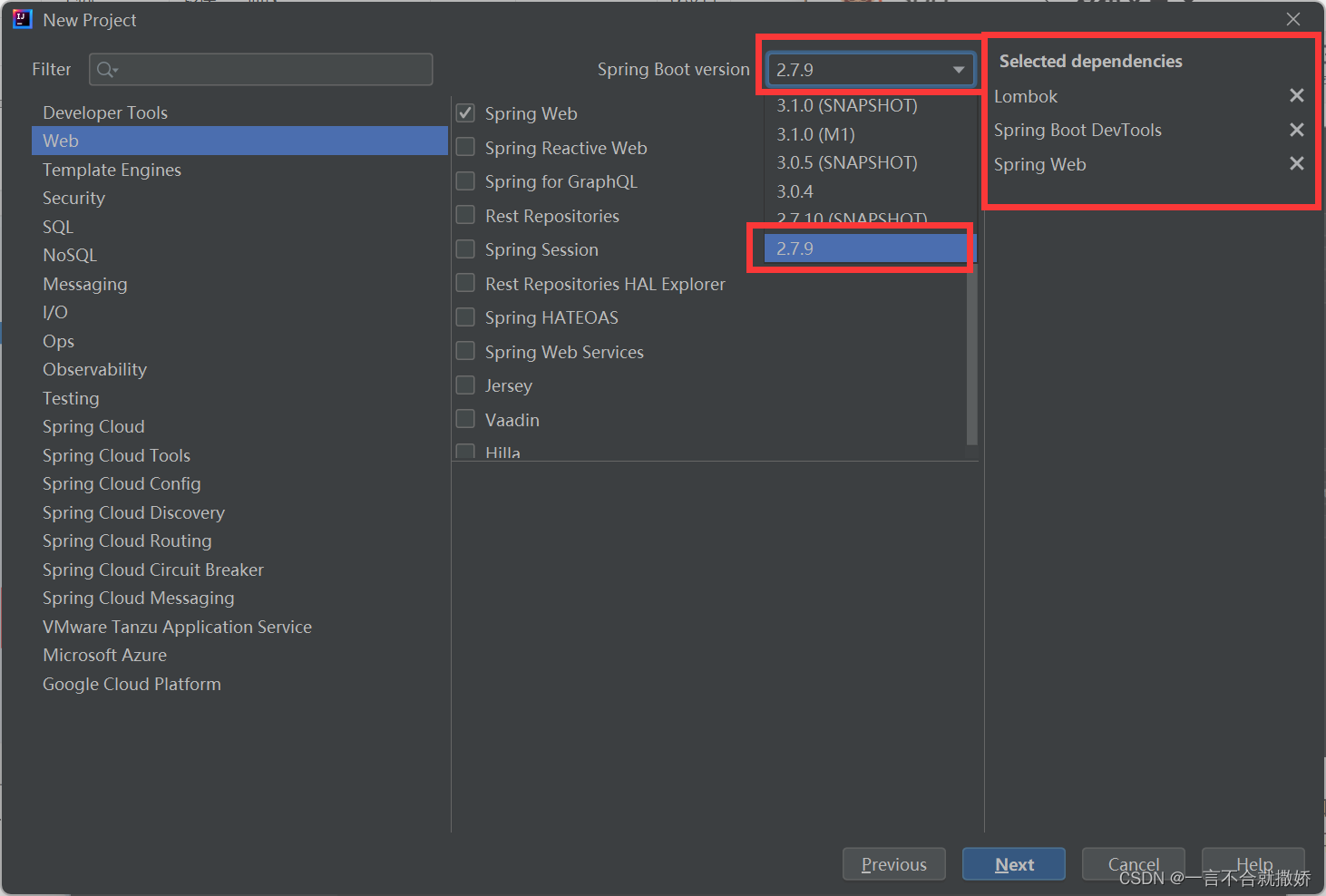This screenshot has width=1326, height=896.
Task: Tick the Rest Repositories checkbox
Action: tap(465, 215)
